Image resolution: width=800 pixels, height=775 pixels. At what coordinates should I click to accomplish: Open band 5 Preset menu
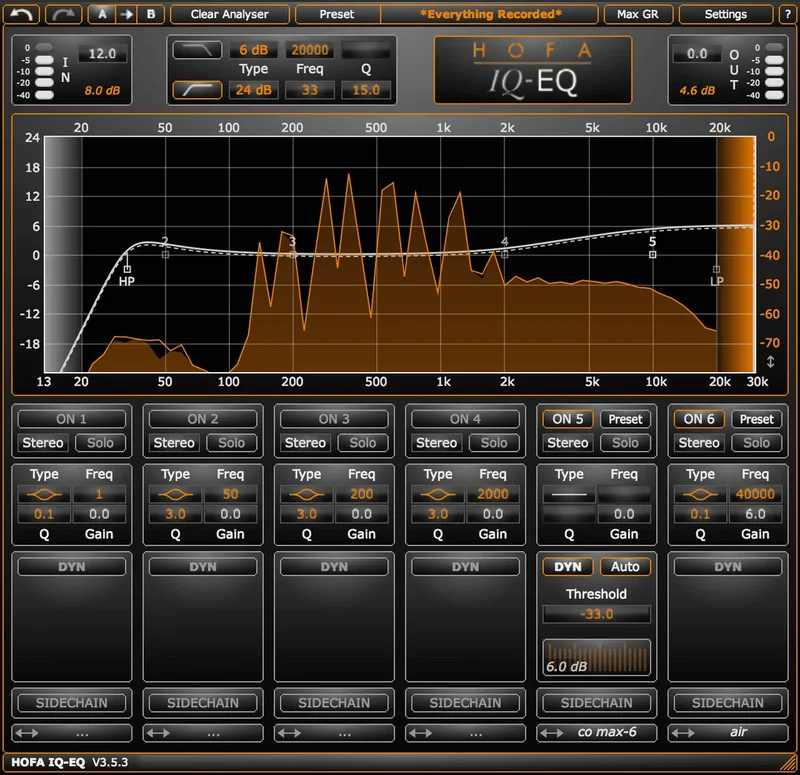tap(626, 419)
